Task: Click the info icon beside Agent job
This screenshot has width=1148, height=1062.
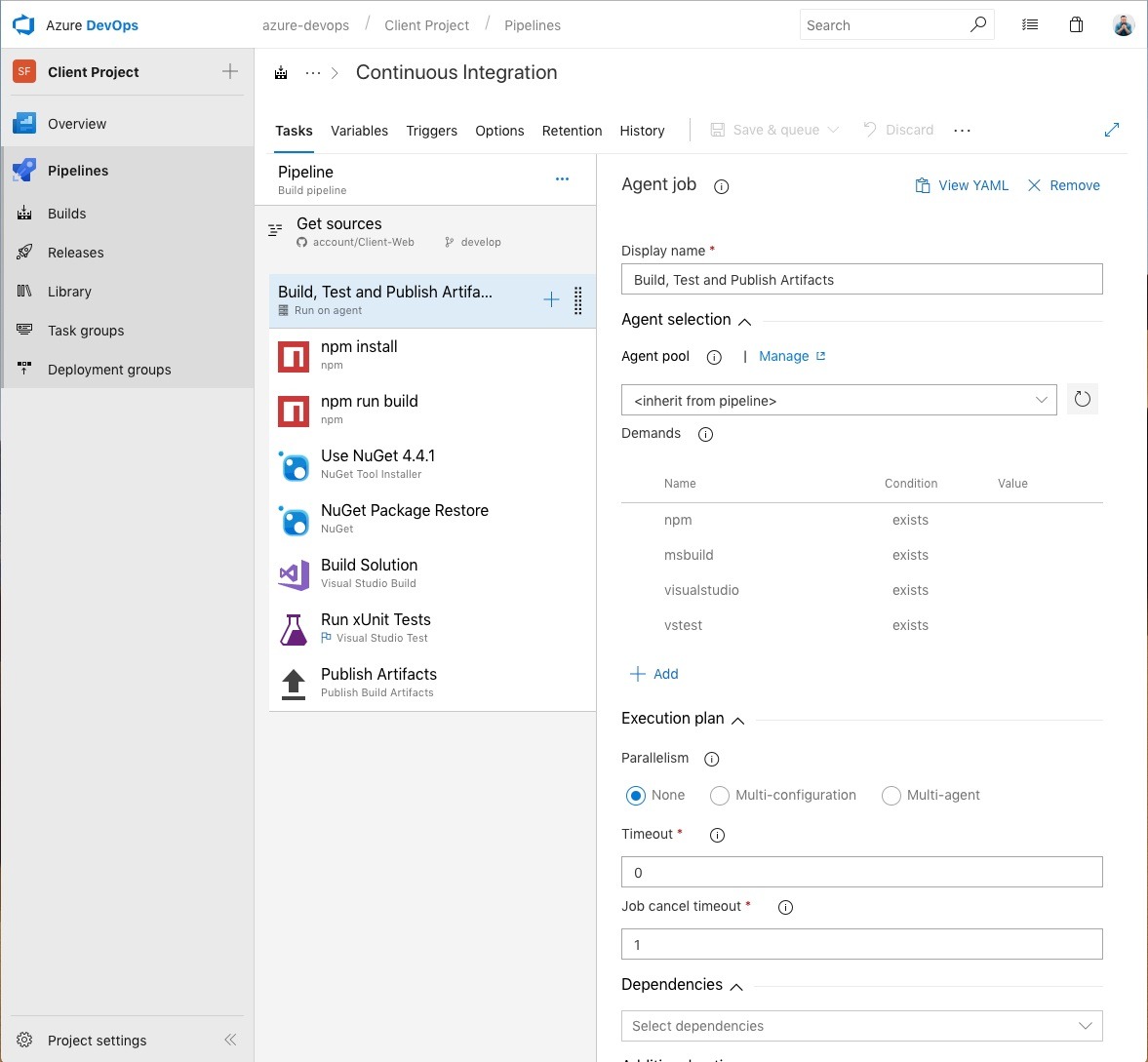Action: pos(722,186)
